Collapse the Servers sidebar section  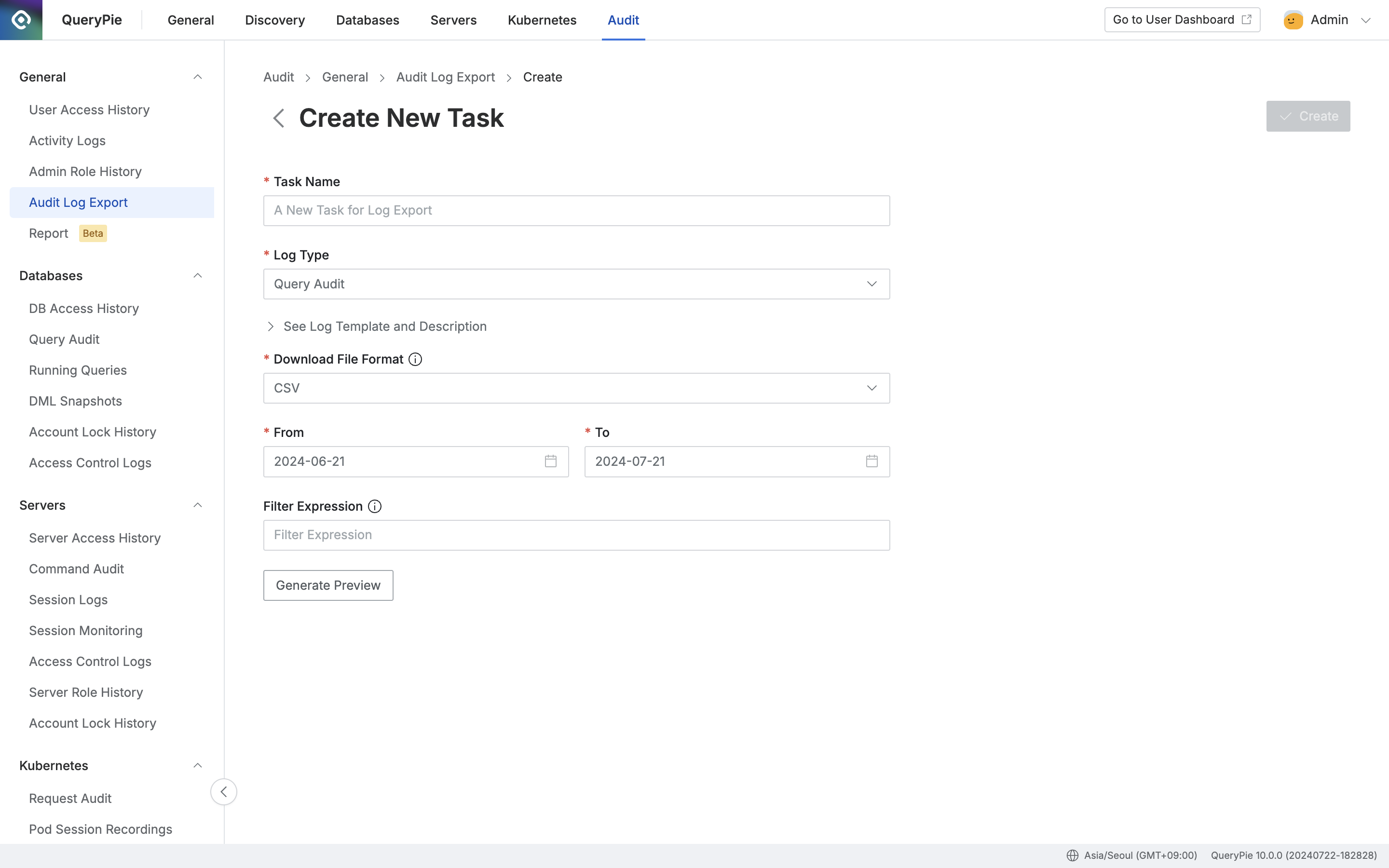pyautogui.click(x=197, y=506)
